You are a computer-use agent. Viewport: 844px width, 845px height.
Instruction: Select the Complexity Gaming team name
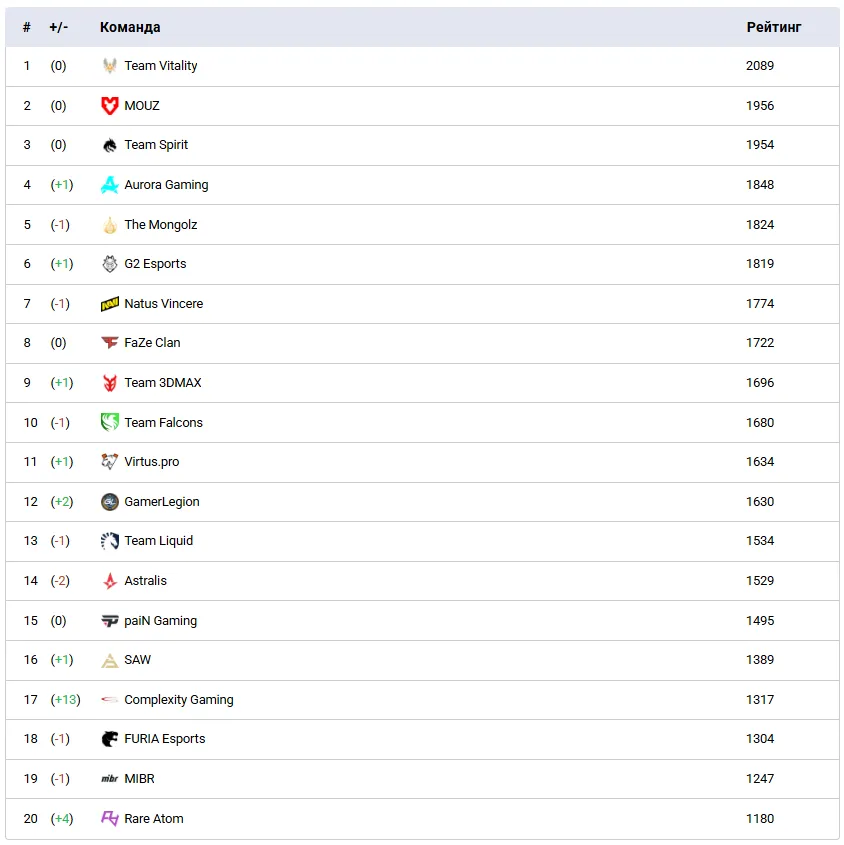pos(179,700)
